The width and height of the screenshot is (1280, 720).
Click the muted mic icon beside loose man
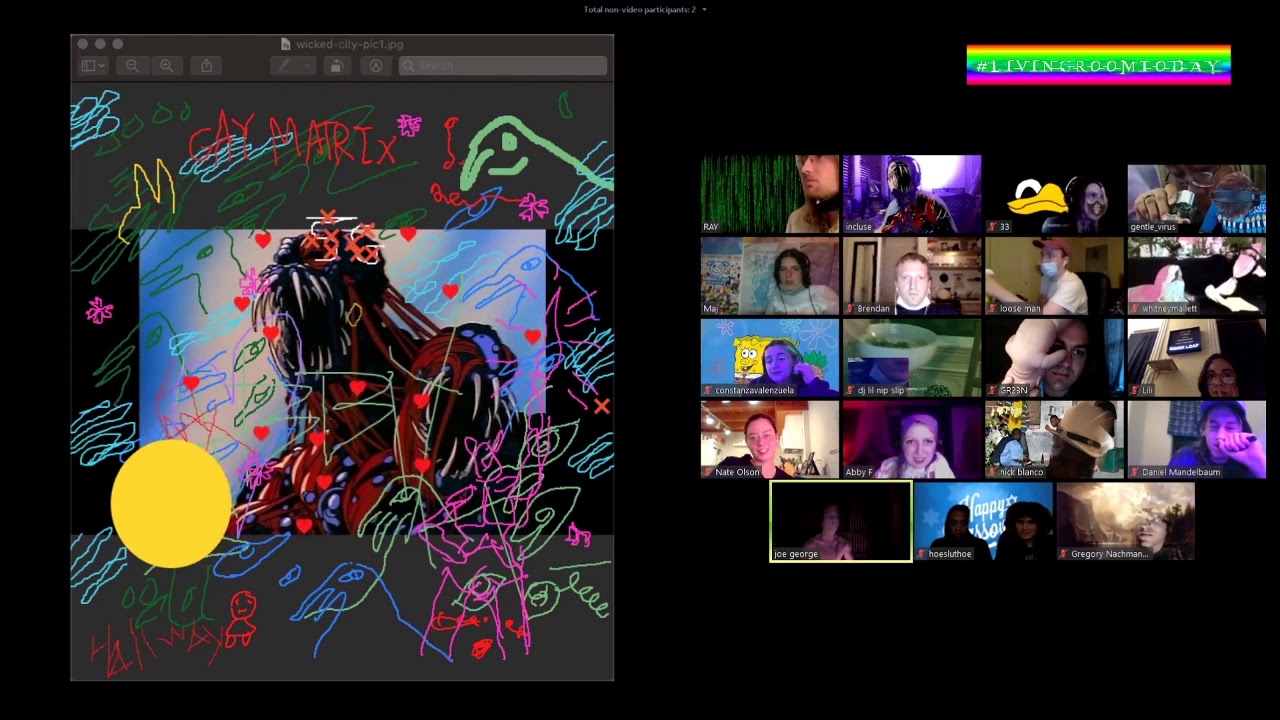coord(992,309)
